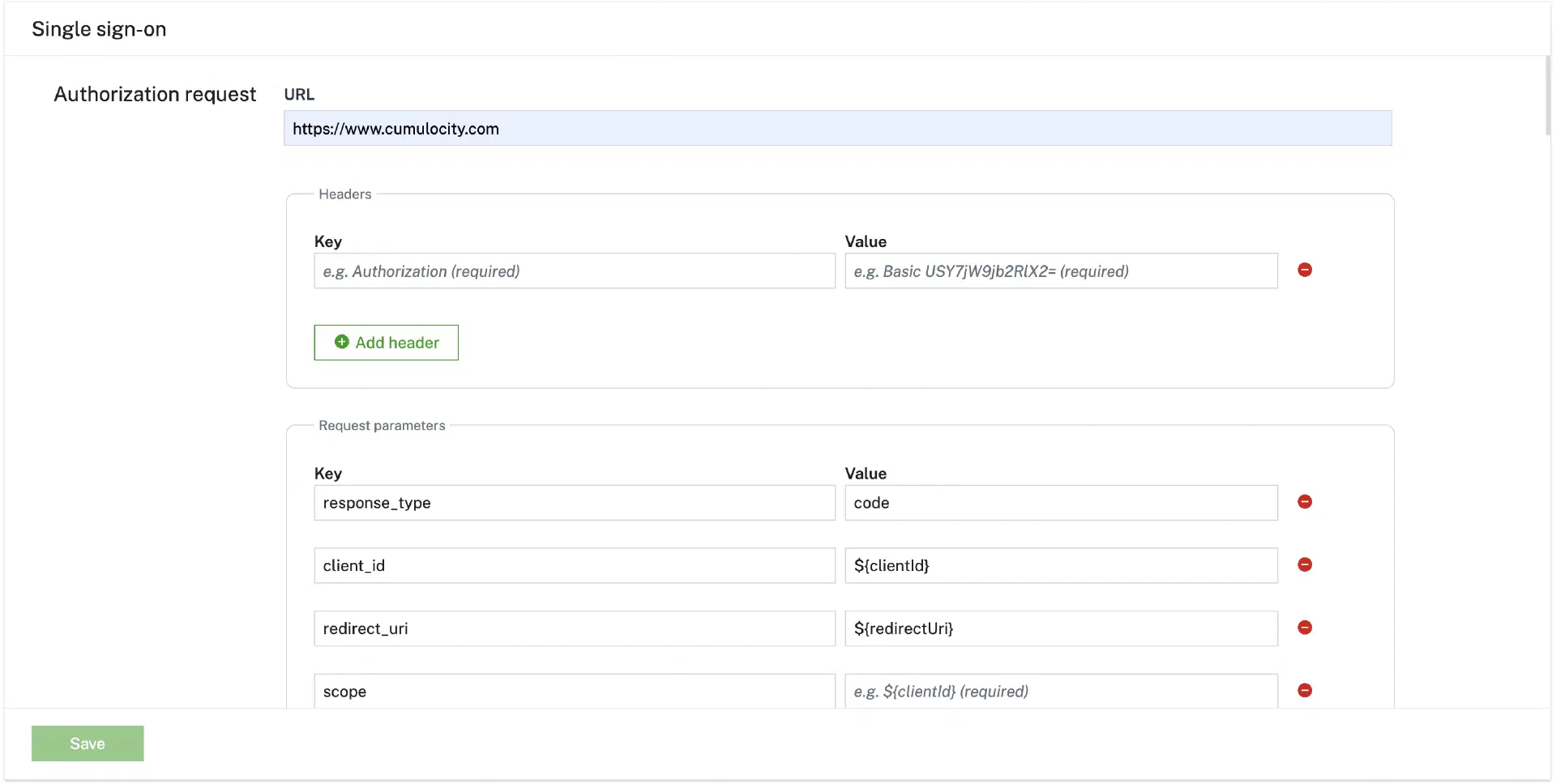Delete the client_id parameter row

click(x=1304, y=565)
